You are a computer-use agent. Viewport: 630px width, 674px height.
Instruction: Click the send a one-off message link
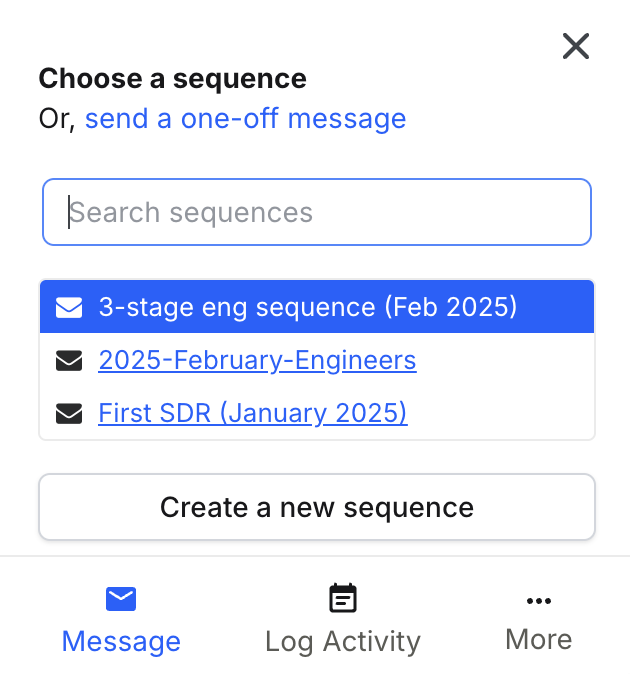click(245, 118)
